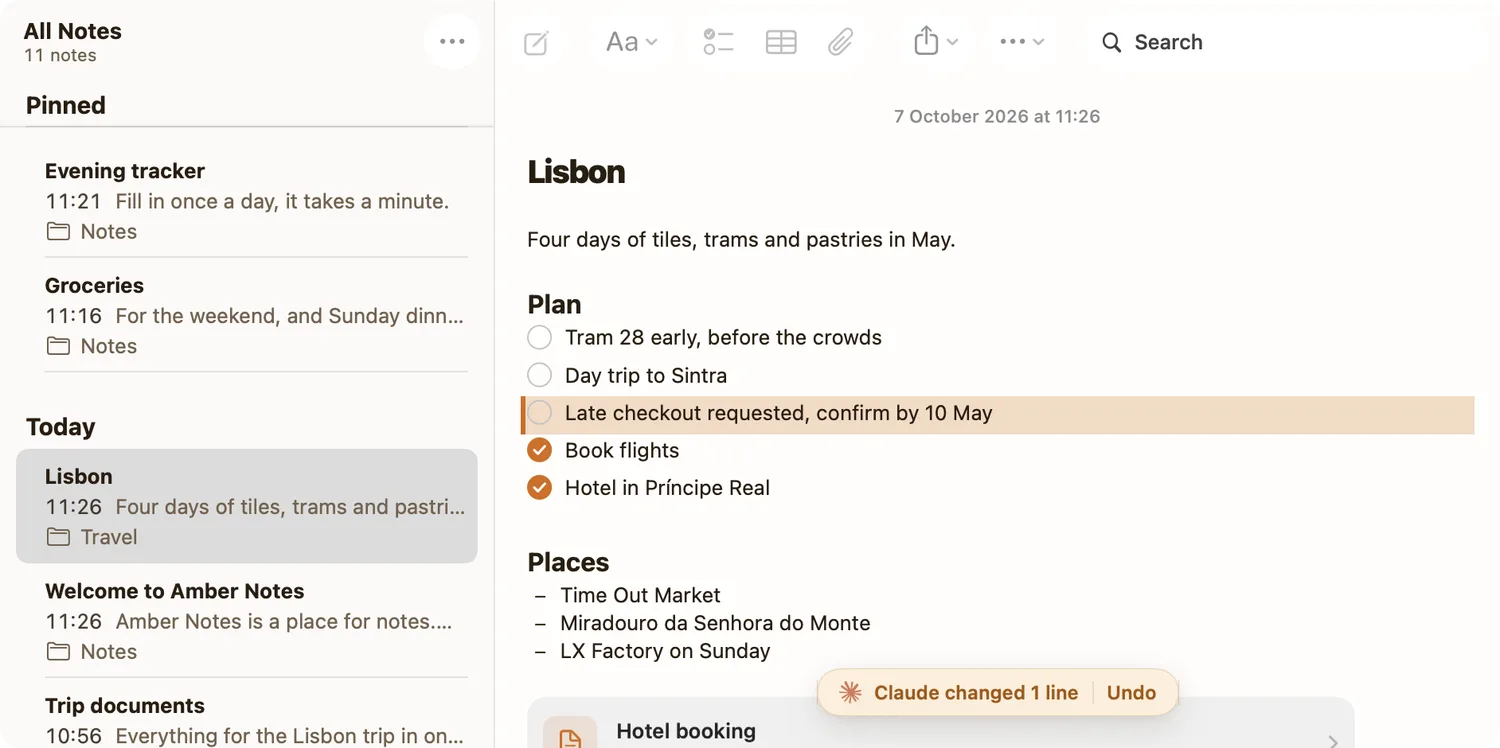1500x748 pixels.
Task: Open the Aa text format menu
Action: pyautogui.click(x=631, y=42)
